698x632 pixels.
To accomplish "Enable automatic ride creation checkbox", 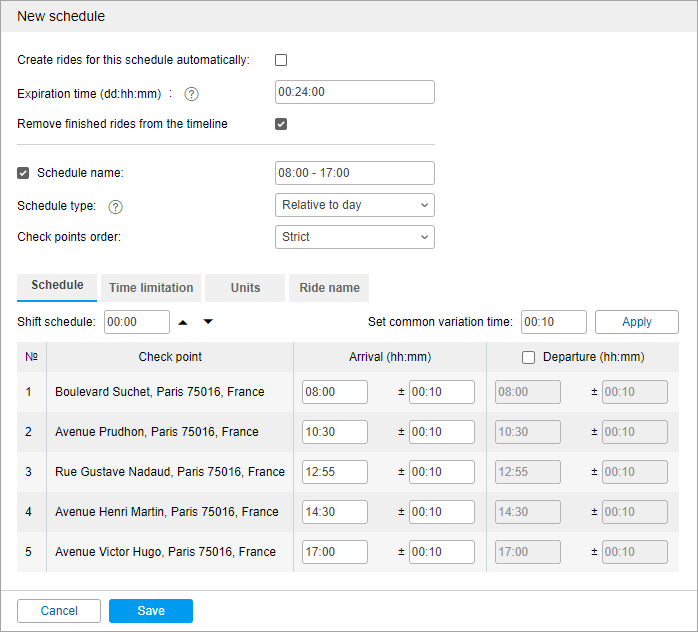I will 281,60.
